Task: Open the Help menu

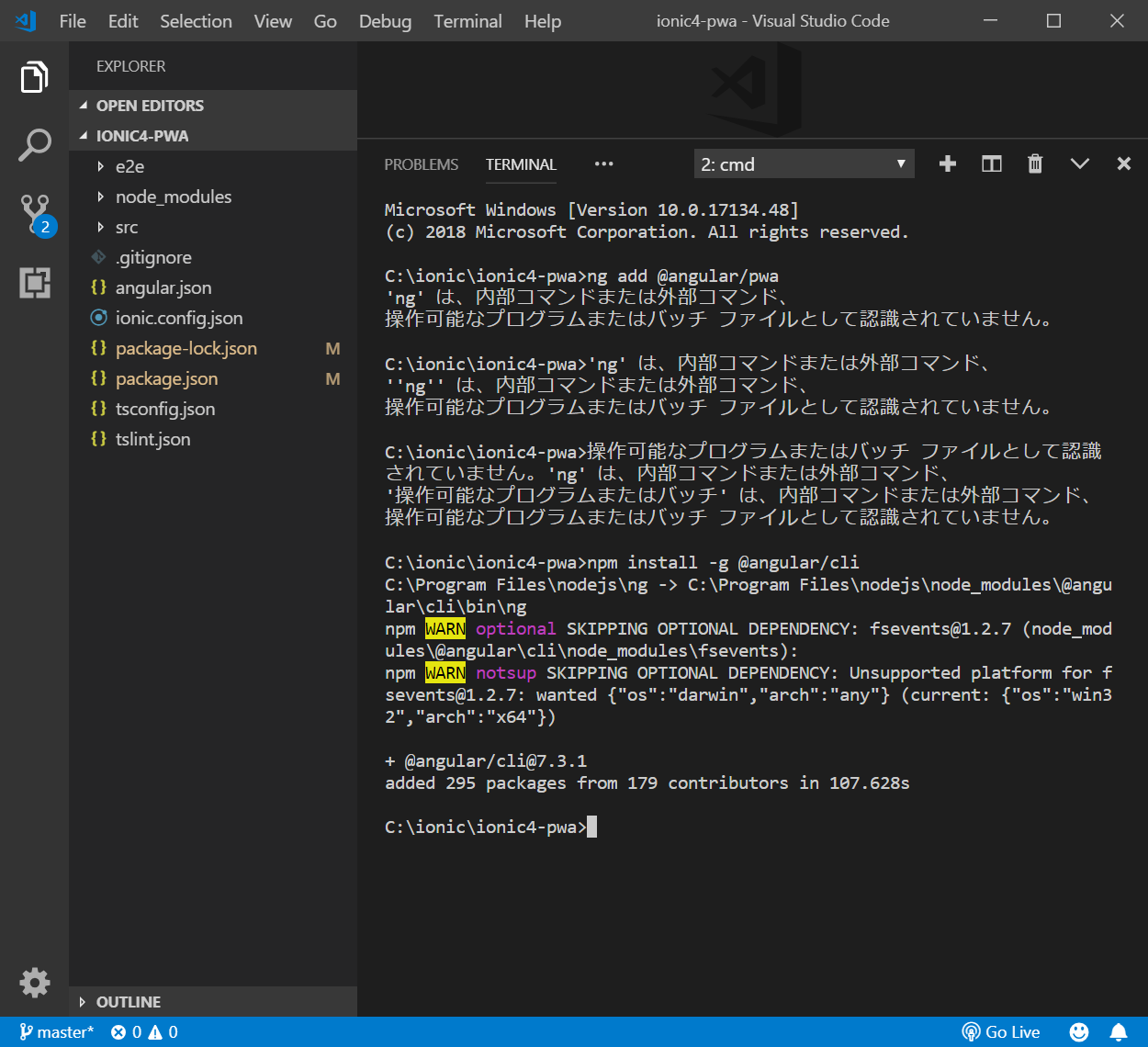Action: [x=543, y=21]
